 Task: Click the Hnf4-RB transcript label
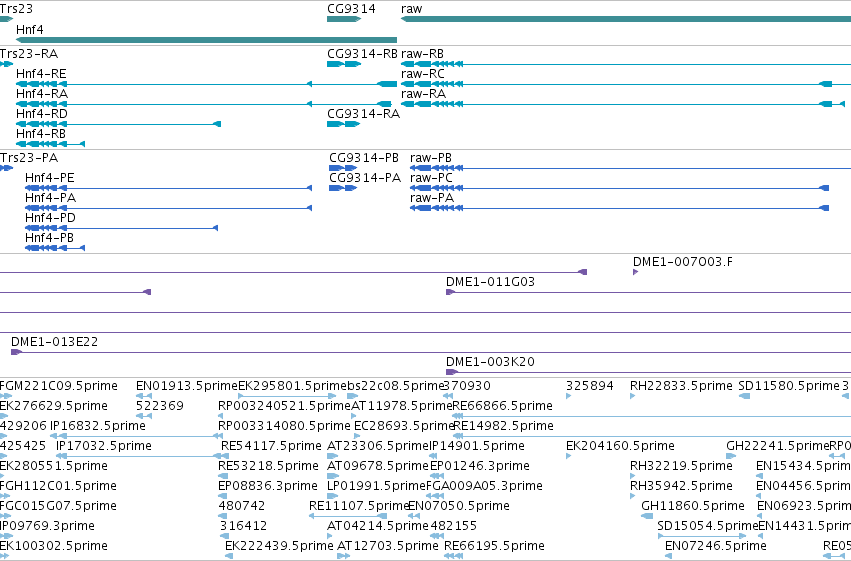(41, 134)
